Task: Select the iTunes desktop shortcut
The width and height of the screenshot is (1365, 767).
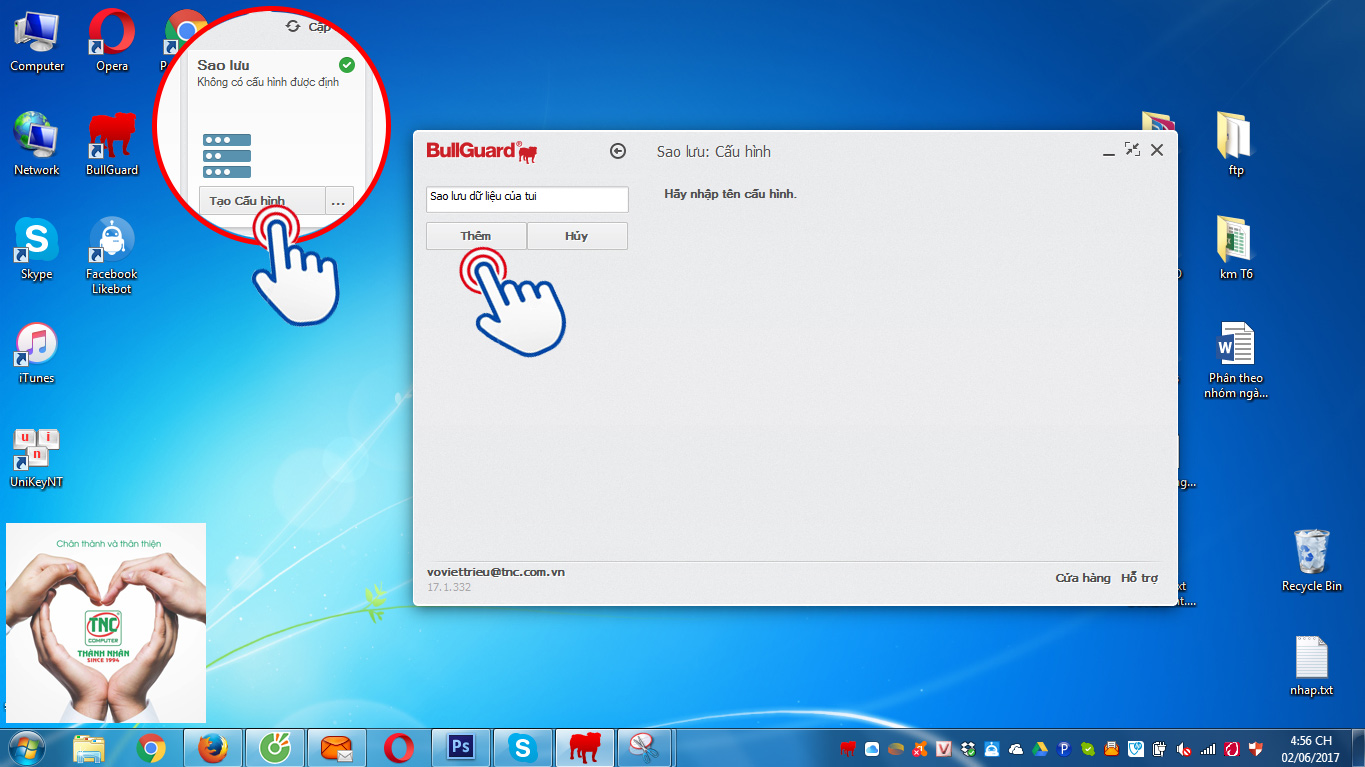Action: click(37, 354)
